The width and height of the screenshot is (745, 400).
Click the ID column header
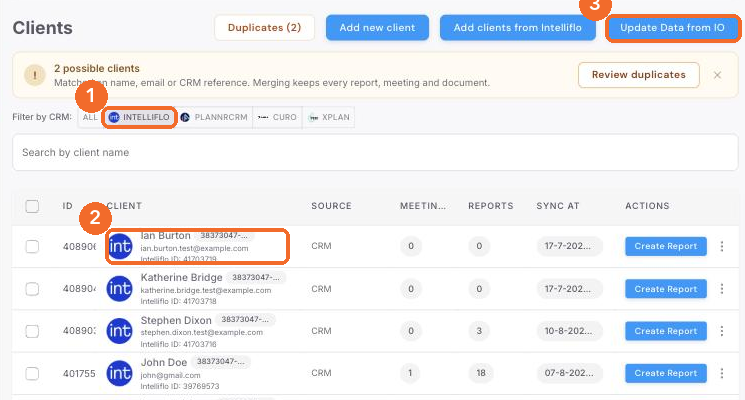67,206
